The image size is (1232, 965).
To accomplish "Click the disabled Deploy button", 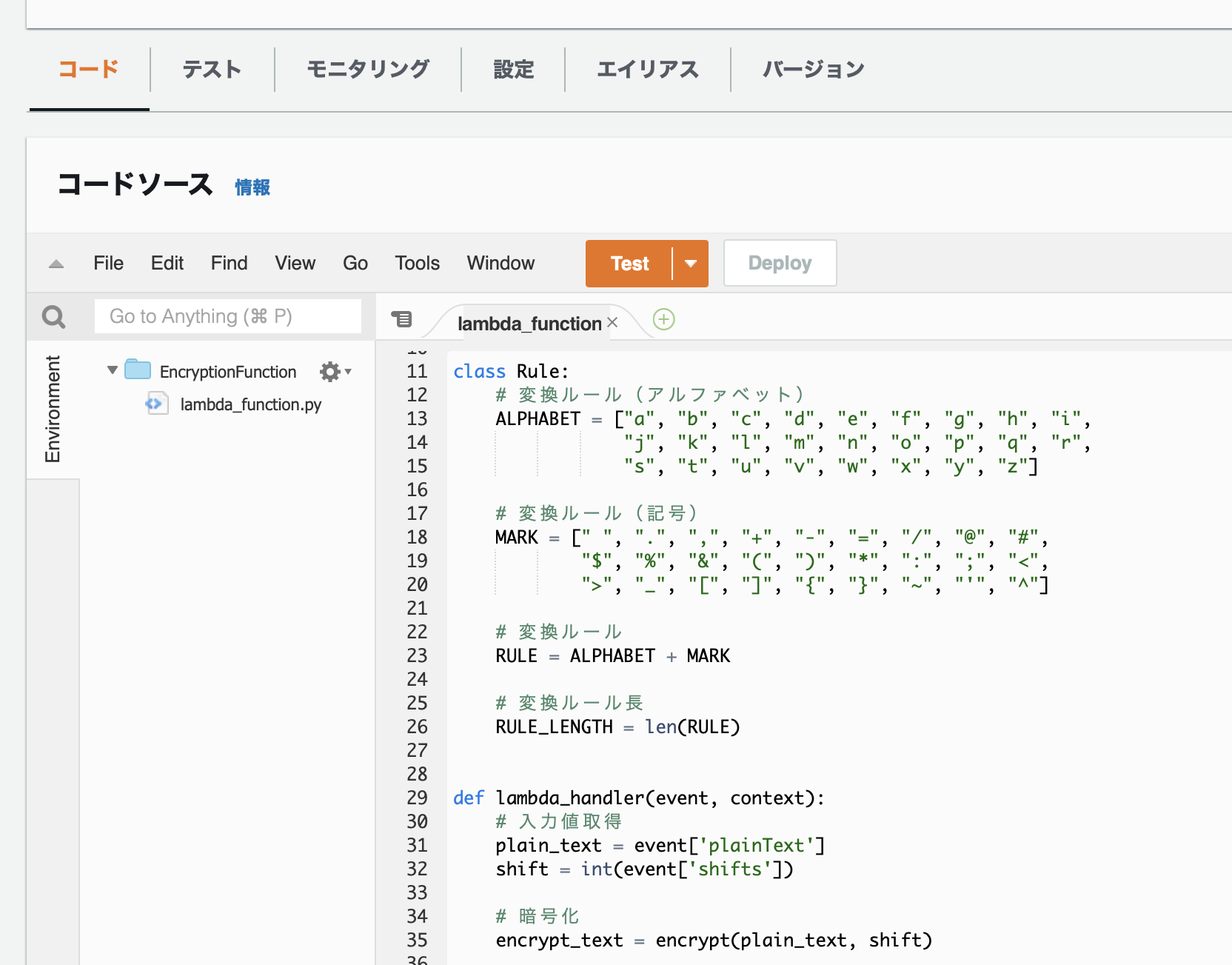I will [780, 262].
